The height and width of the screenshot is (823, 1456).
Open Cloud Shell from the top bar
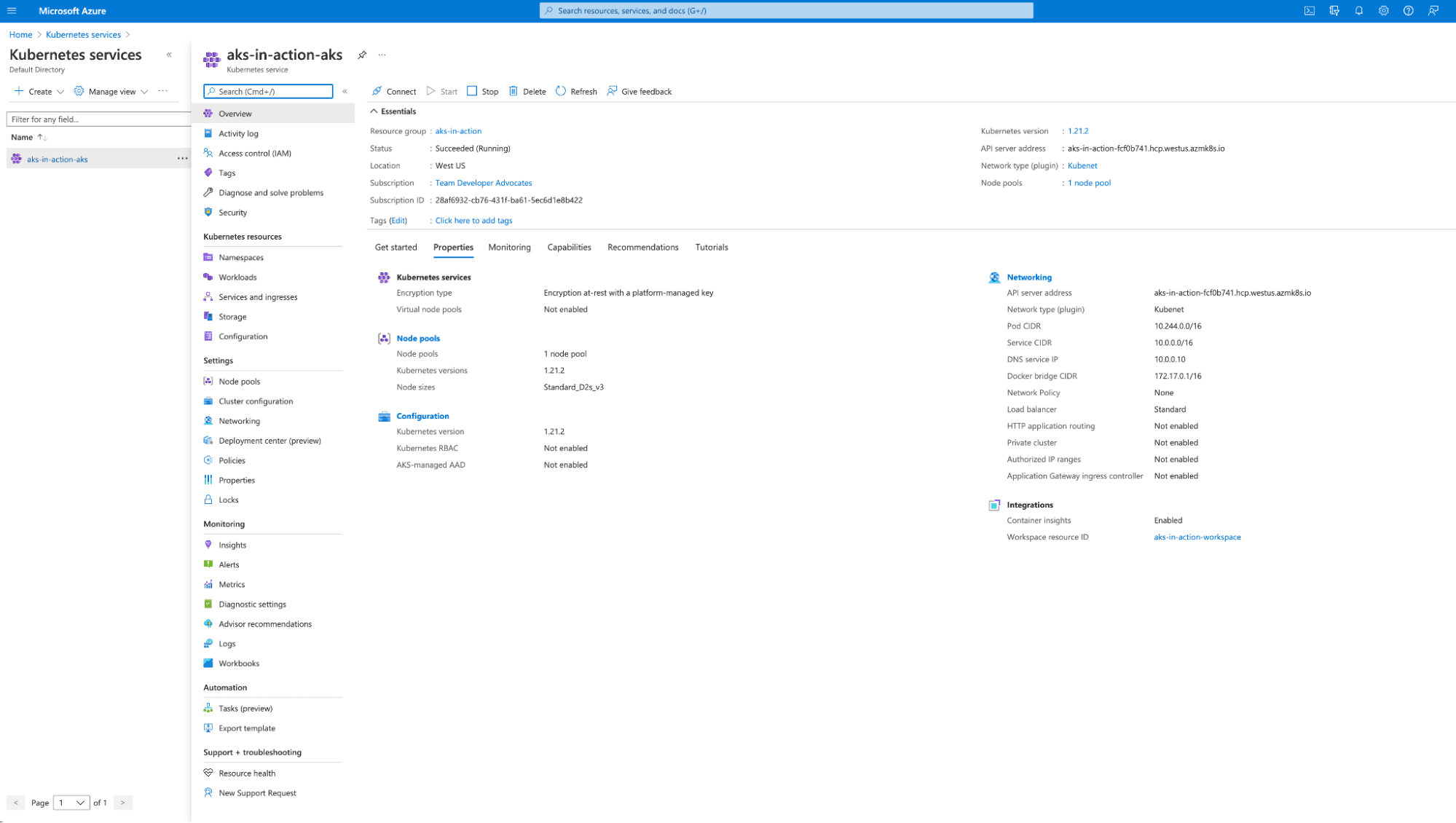point(1309,11)
